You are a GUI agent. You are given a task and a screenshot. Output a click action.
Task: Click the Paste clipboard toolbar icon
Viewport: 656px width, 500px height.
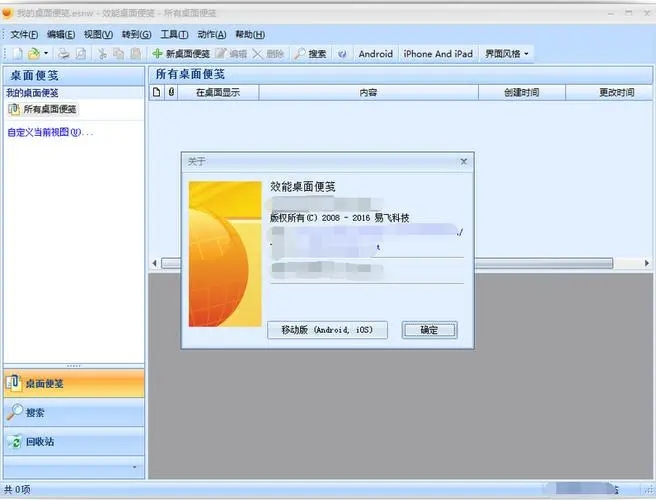[x=136, y=54]
